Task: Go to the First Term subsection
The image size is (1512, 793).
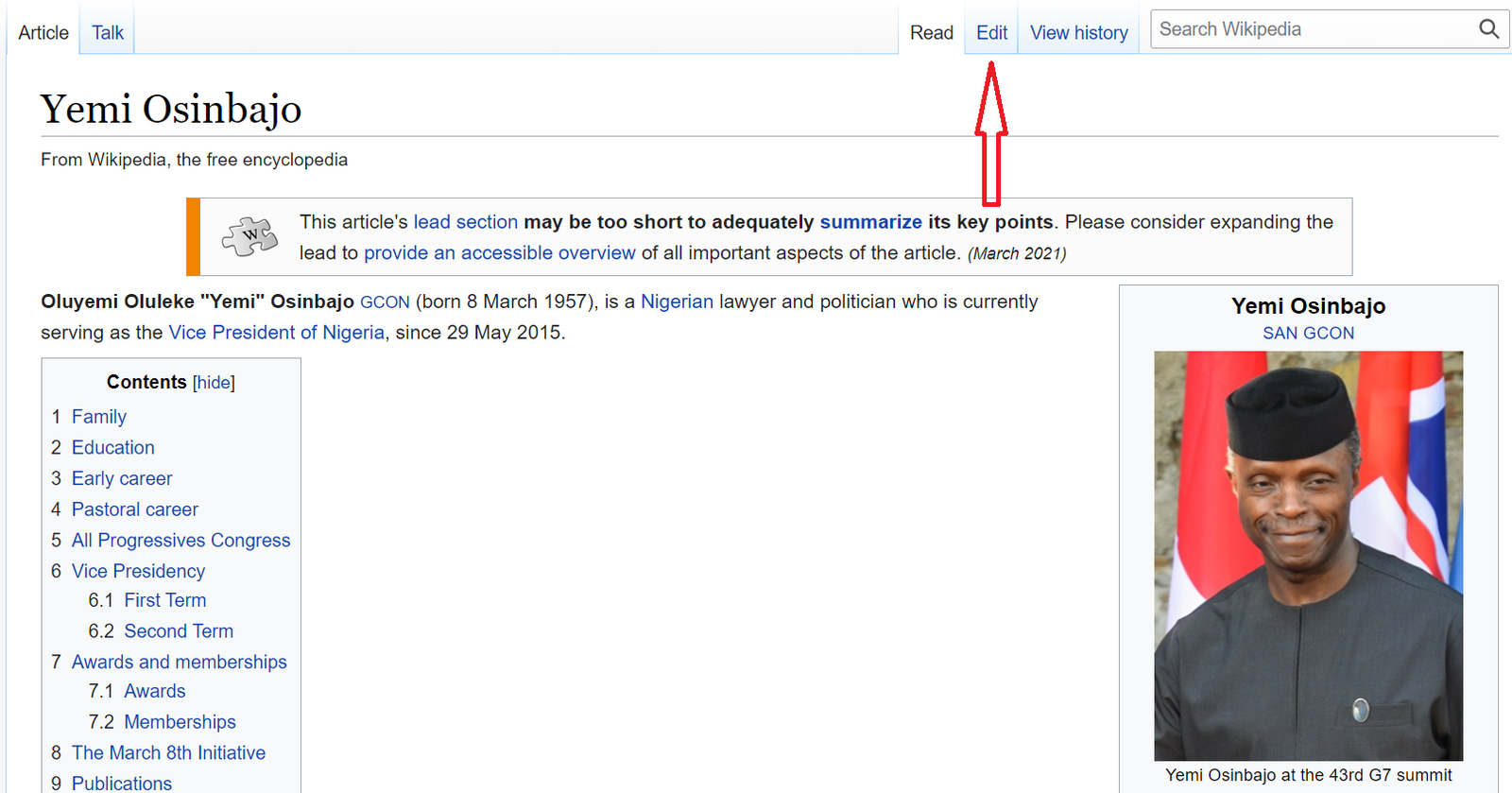Action: point(165,600)
